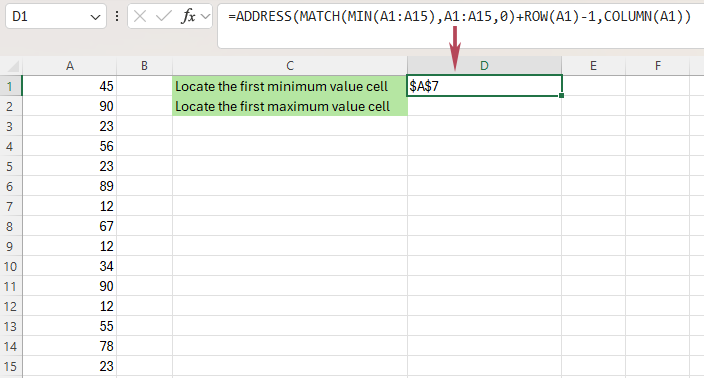Select row 14 header
The height and width of the screenshot is (378, 704).
pos(11,346)
